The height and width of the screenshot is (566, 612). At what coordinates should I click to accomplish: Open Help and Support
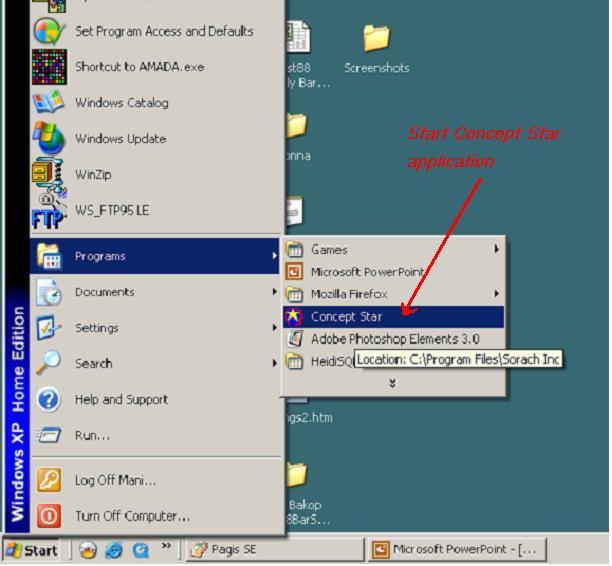pos(156,399)
